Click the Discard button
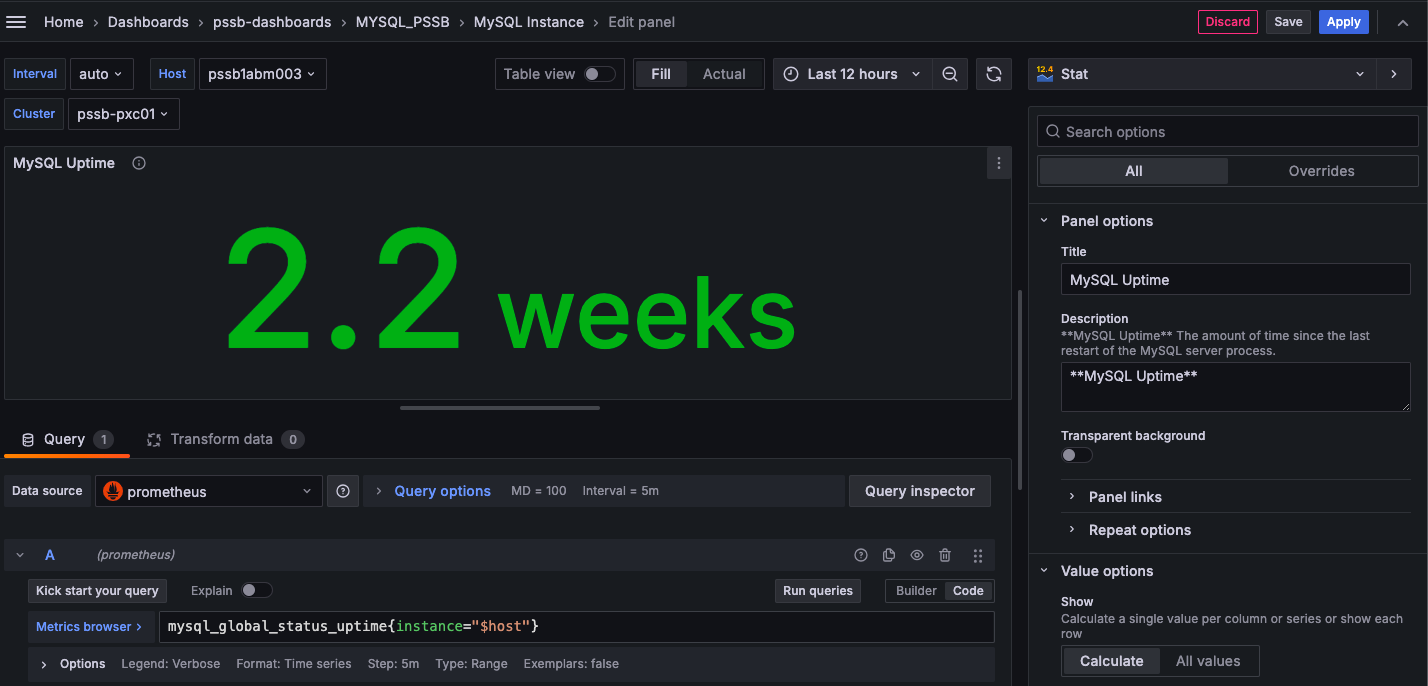Screen dimensions: 1428x686 click(1227, 22)
